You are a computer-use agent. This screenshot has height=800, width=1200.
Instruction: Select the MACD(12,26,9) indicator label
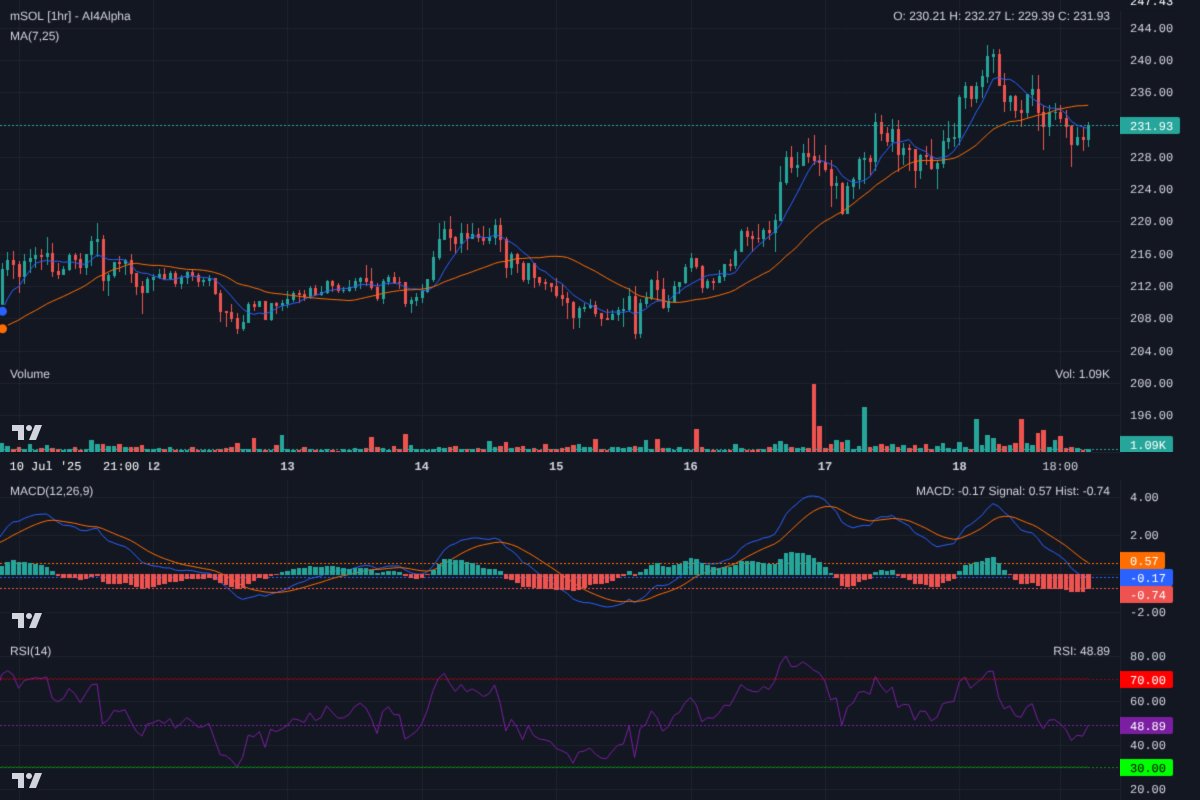coord(52,491)
